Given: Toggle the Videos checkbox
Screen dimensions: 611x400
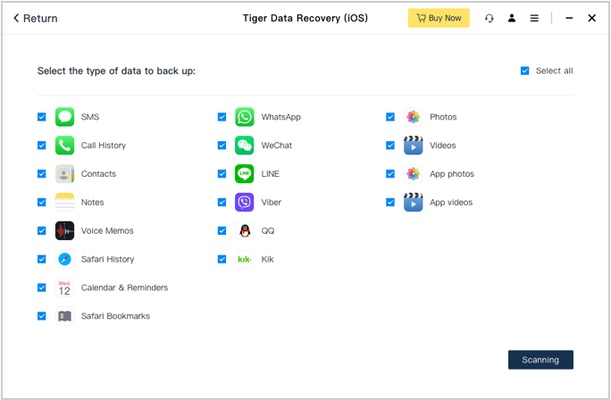Looking at the screenshot, I should (x=390, y=145).
